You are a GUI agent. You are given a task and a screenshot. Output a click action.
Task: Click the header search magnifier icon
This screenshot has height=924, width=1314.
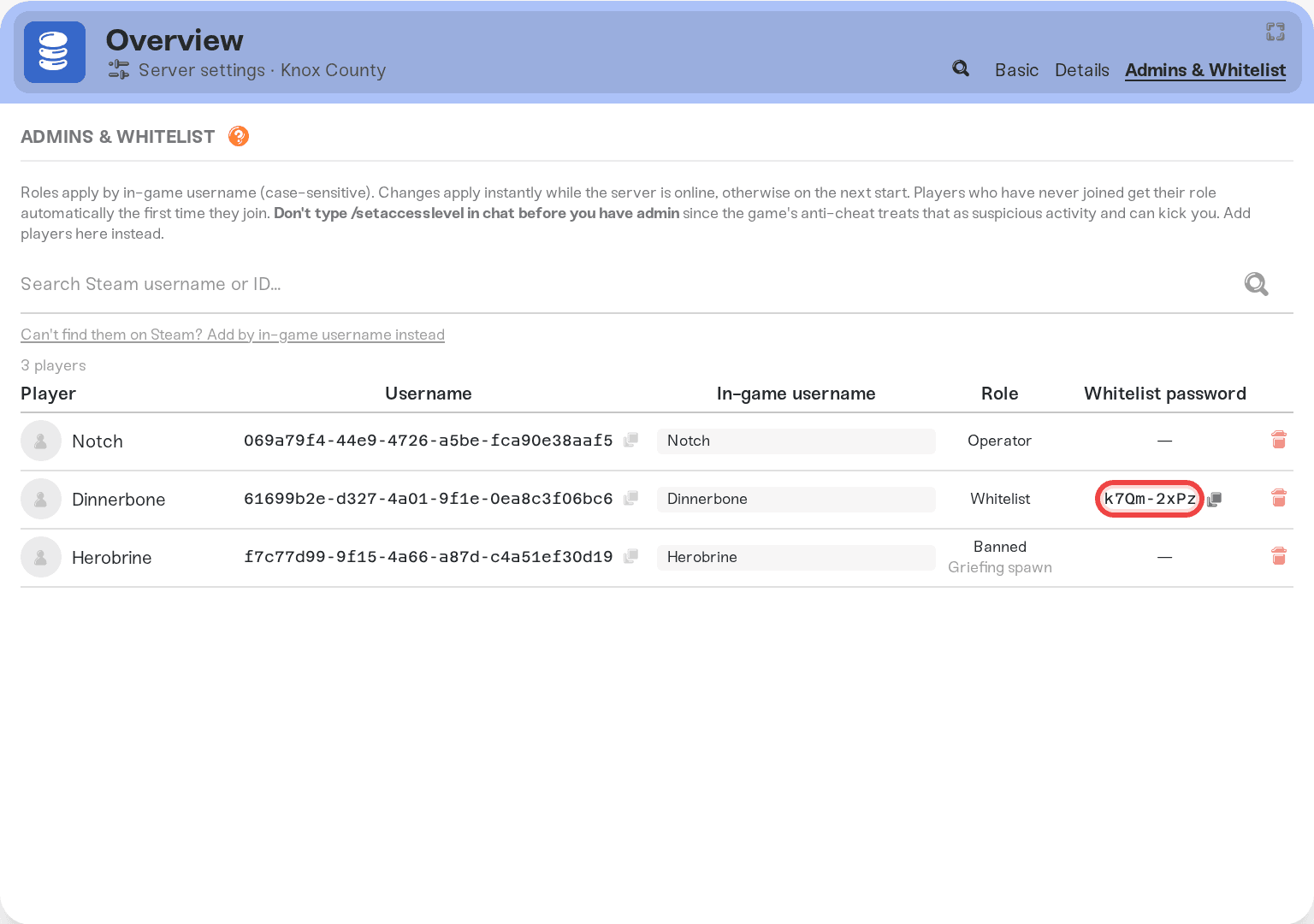(x=961, y=68)
